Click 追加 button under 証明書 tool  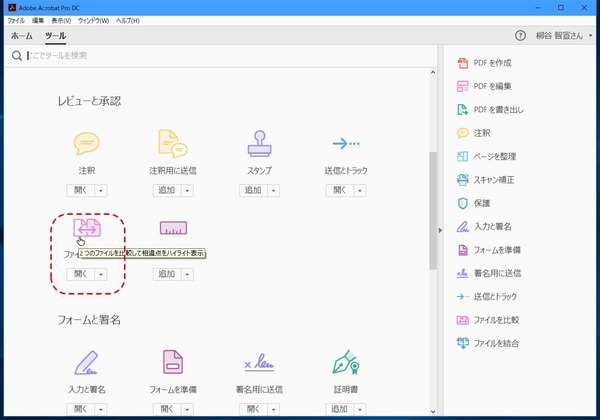340,409
